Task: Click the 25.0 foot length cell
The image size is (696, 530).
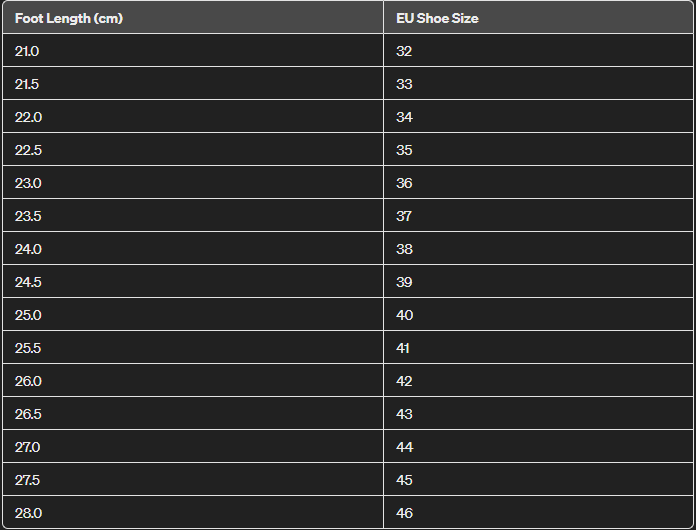Action: (28, 315)
